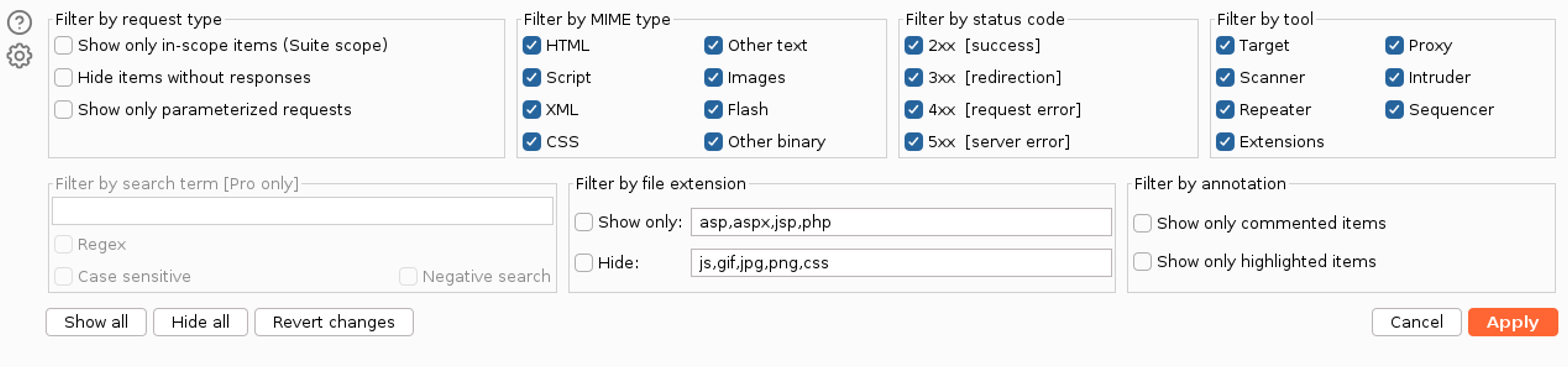The height and width of the screenshot is (367, 1568).
Task: Toggle Show only parameterized requests
Action: pyautogui.click(x=63, y=110)
